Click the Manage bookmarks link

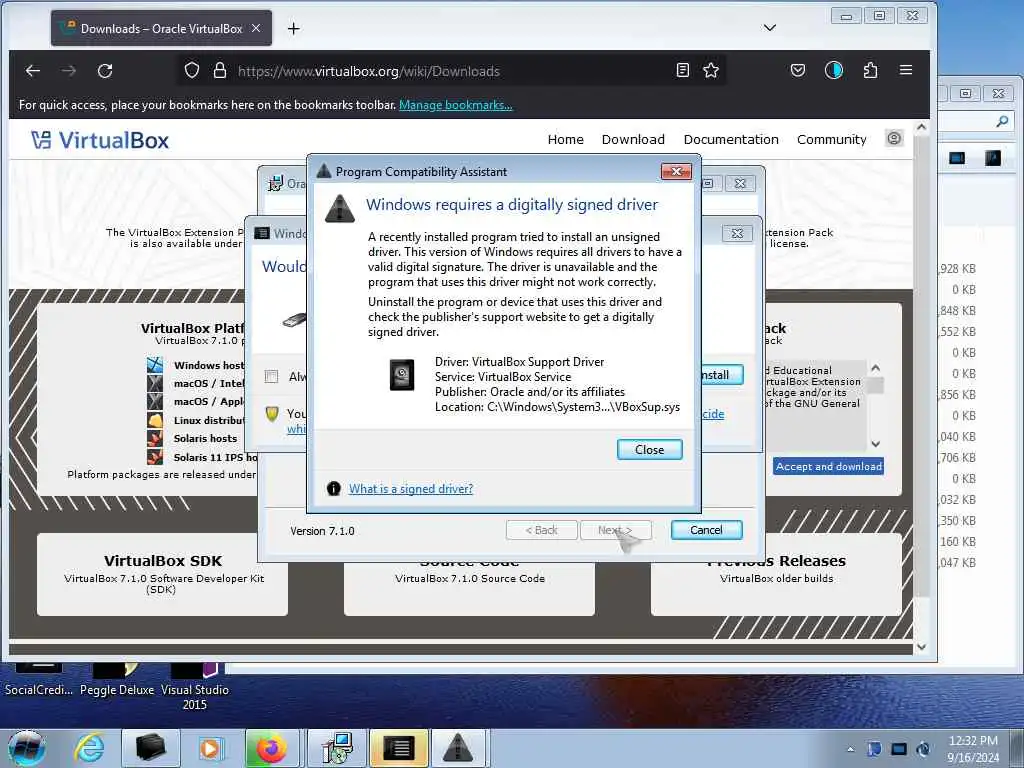click(x=456, y=105)
